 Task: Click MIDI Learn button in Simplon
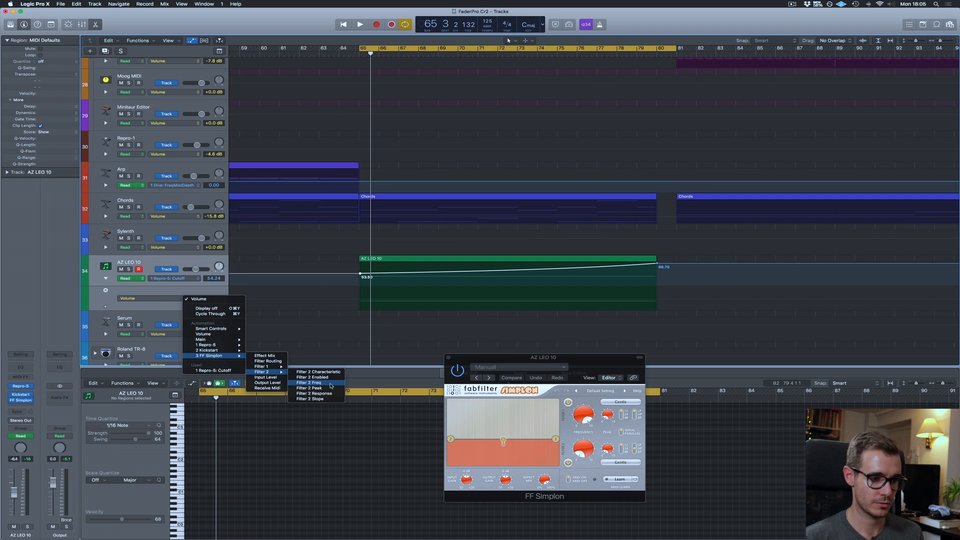coord(620,479)
